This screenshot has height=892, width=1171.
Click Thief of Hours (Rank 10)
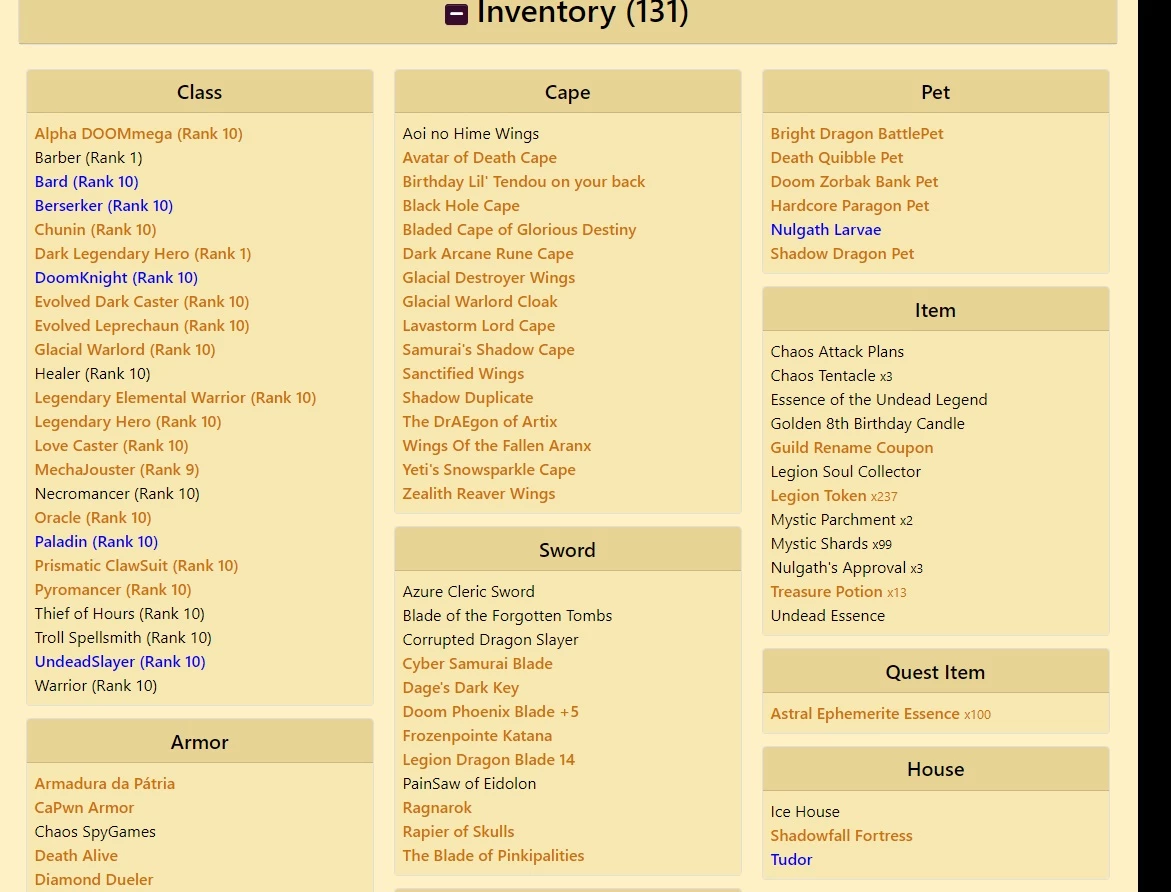pyautogui.click(x=119, y=613)
